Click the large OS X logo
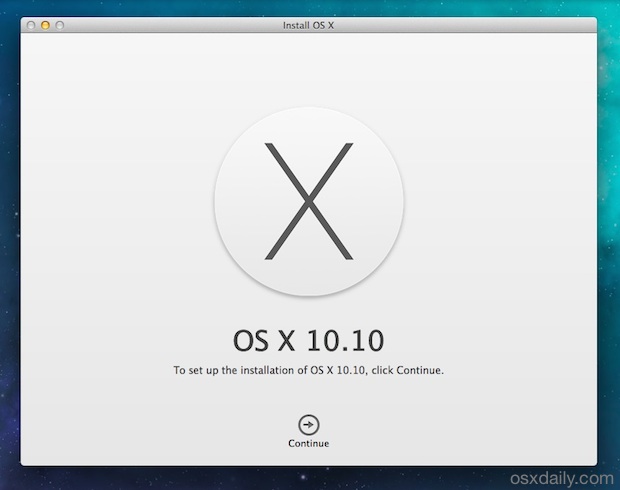This screenshot has height=490, width=620. click(309, 201)
